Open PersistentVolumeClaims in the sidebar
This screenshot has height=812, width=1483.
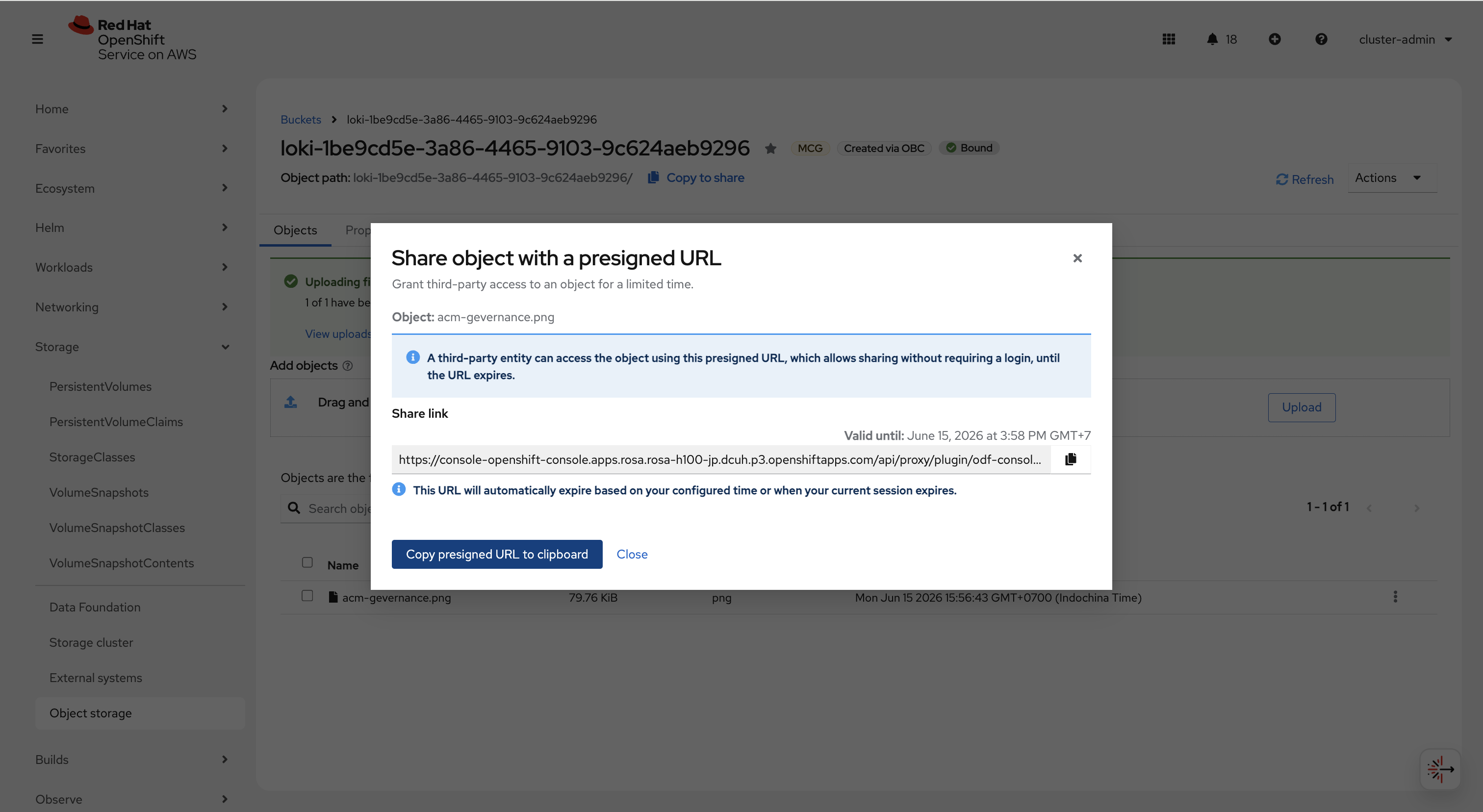[116, 421]
